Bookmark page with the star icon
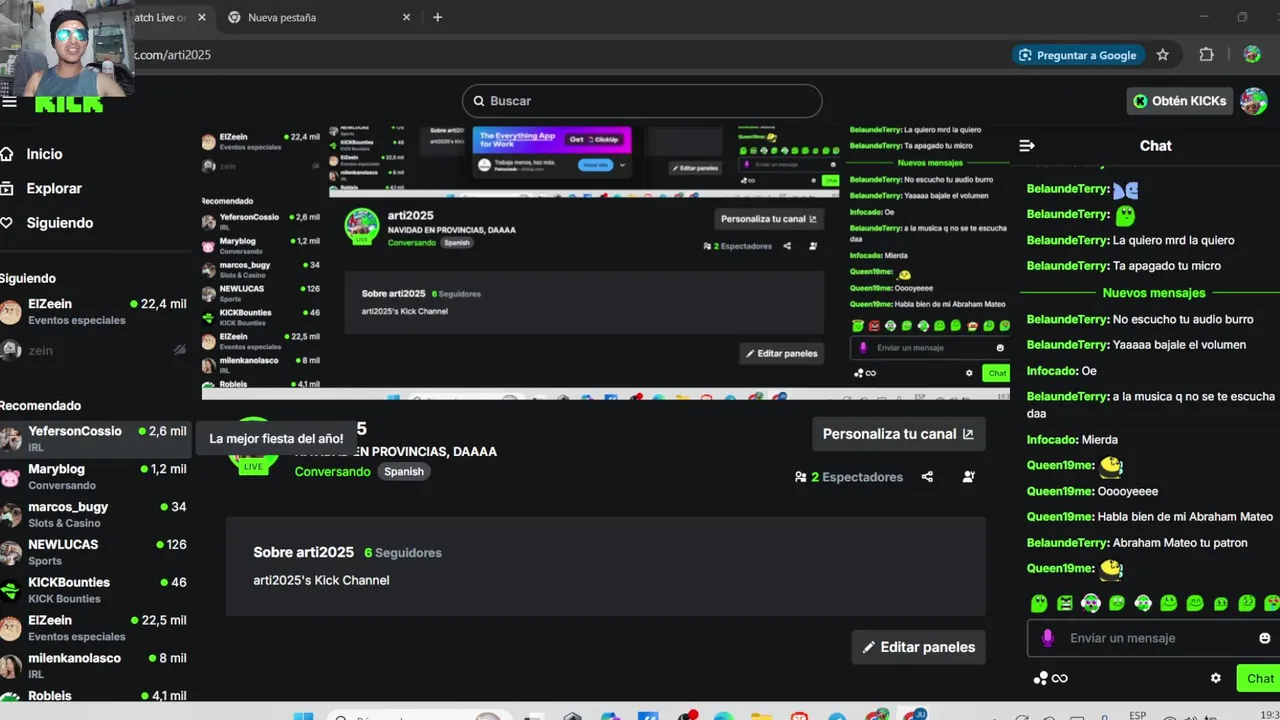1280x720 pixels. (1162, 55)
